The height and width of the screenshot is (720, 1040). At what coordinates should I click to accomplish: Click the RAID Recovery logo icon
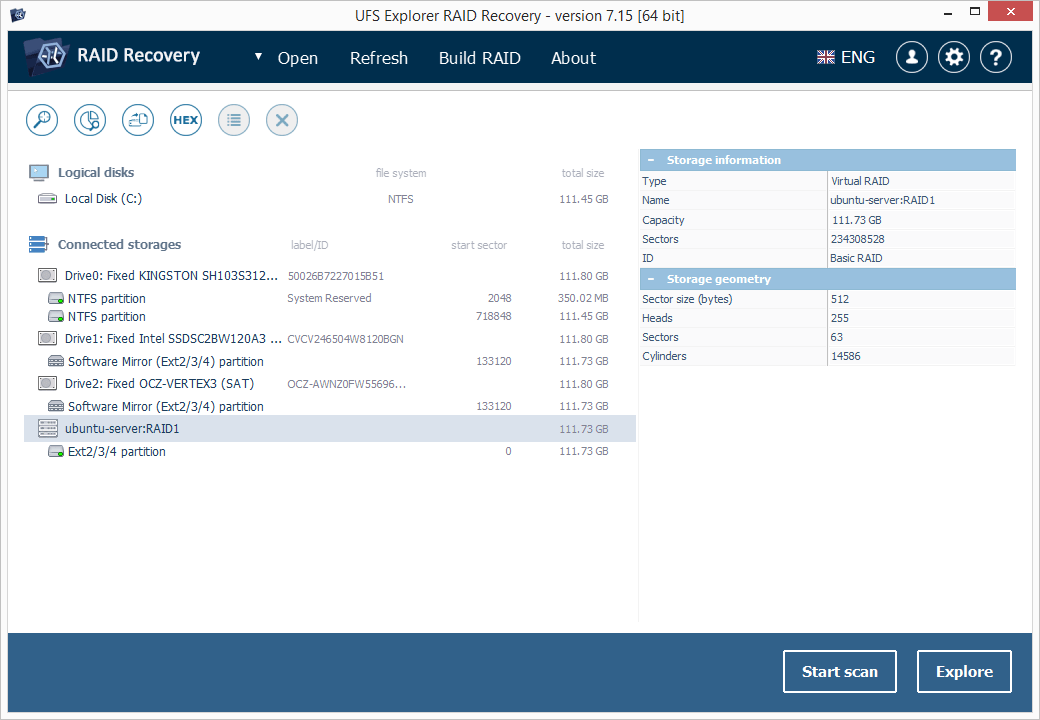(46, 56)
